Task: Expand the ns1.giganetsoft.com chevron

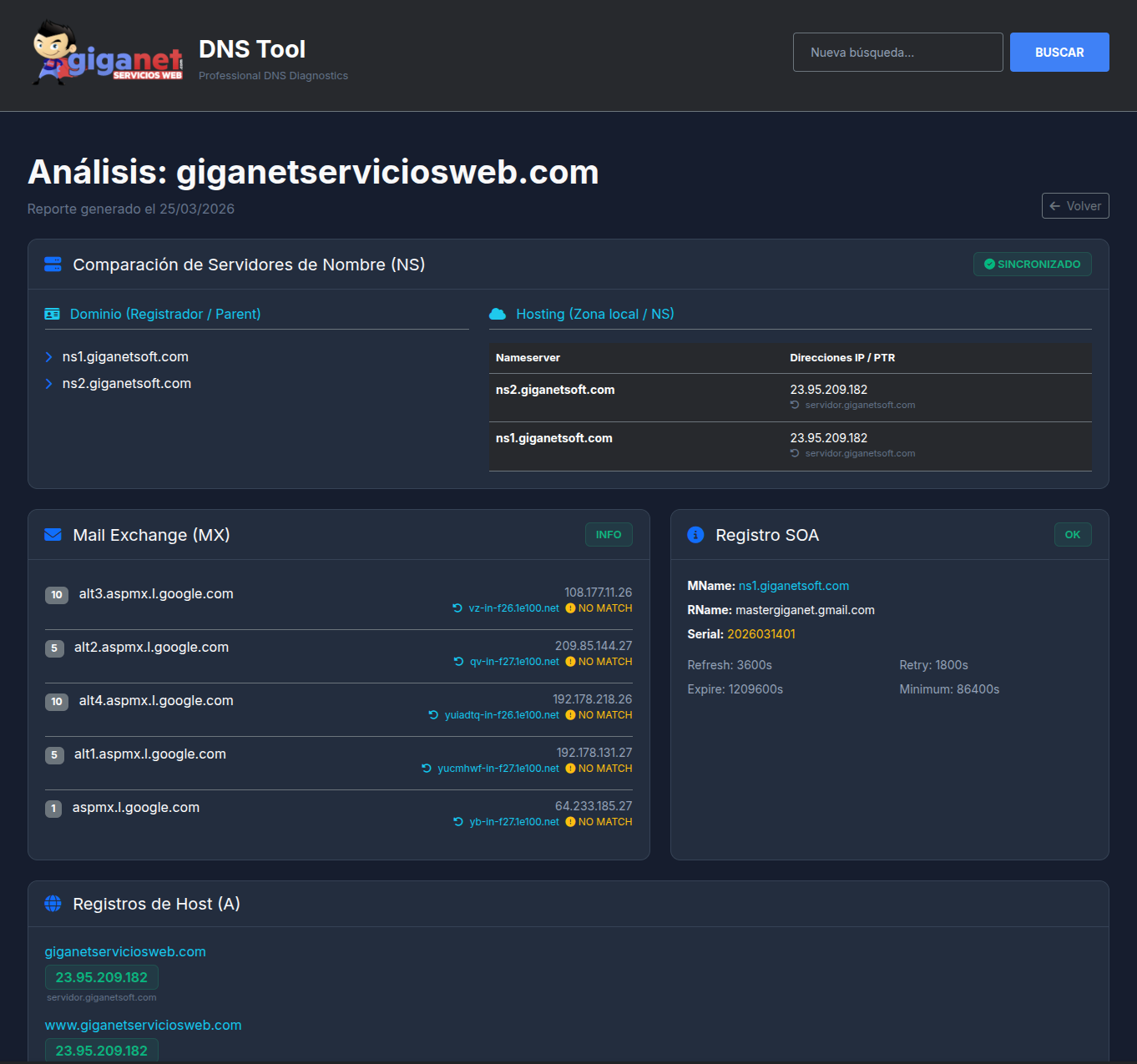Action: coord(48,356)
